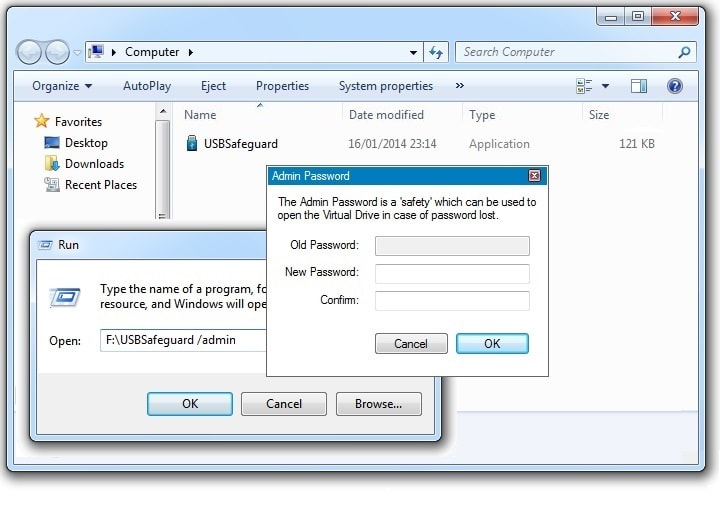Click the 121 KB size cell

(x=636, y=144)
